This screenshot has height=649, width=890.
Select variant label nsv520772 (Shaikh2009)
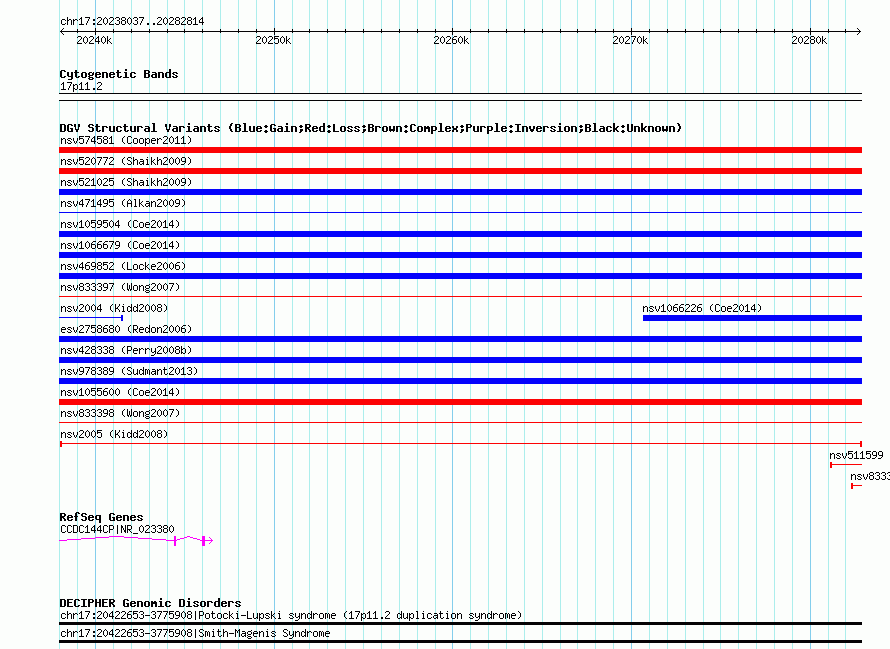click(x=126, y=161)
